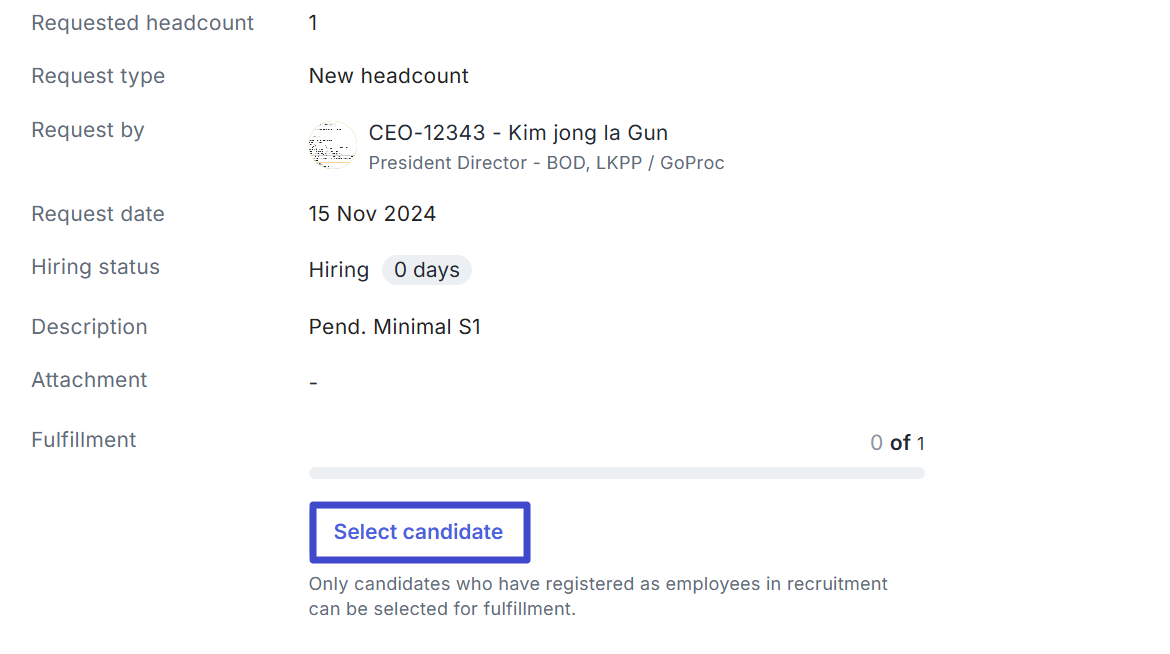Click the Attachment dash placeholder

point(313,383)
